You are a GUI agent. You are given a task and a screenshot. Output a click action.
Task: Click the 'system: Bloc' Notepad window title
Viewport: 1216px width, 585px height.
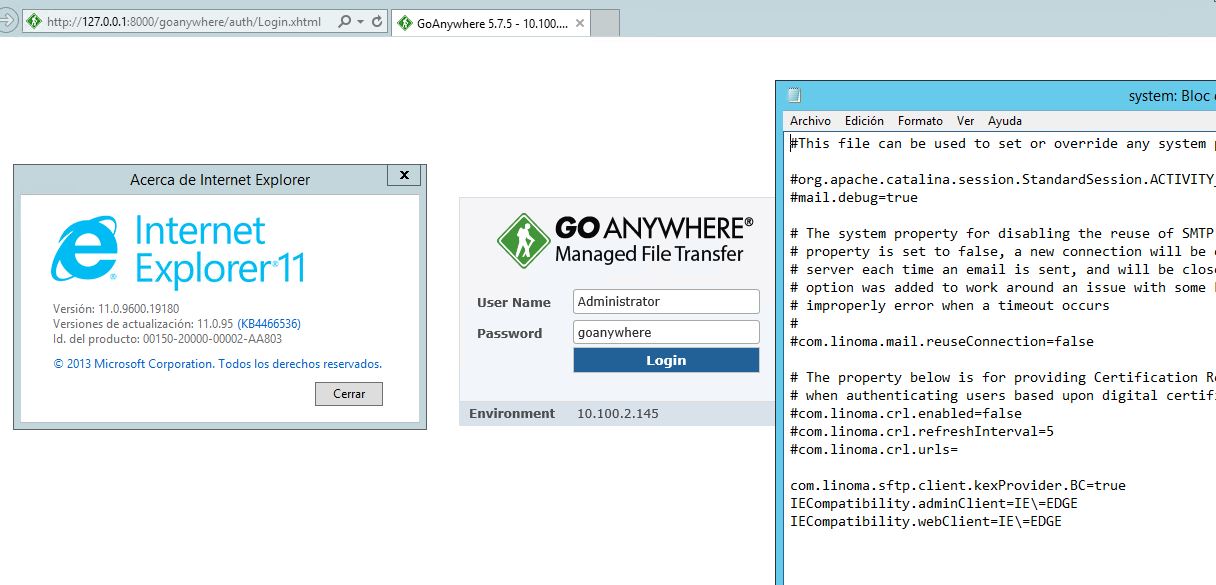point(1170,96)
